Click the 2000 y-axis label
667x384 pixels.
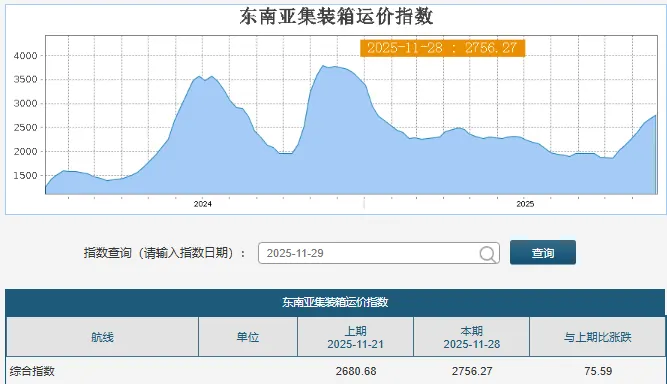coord(26,151)
